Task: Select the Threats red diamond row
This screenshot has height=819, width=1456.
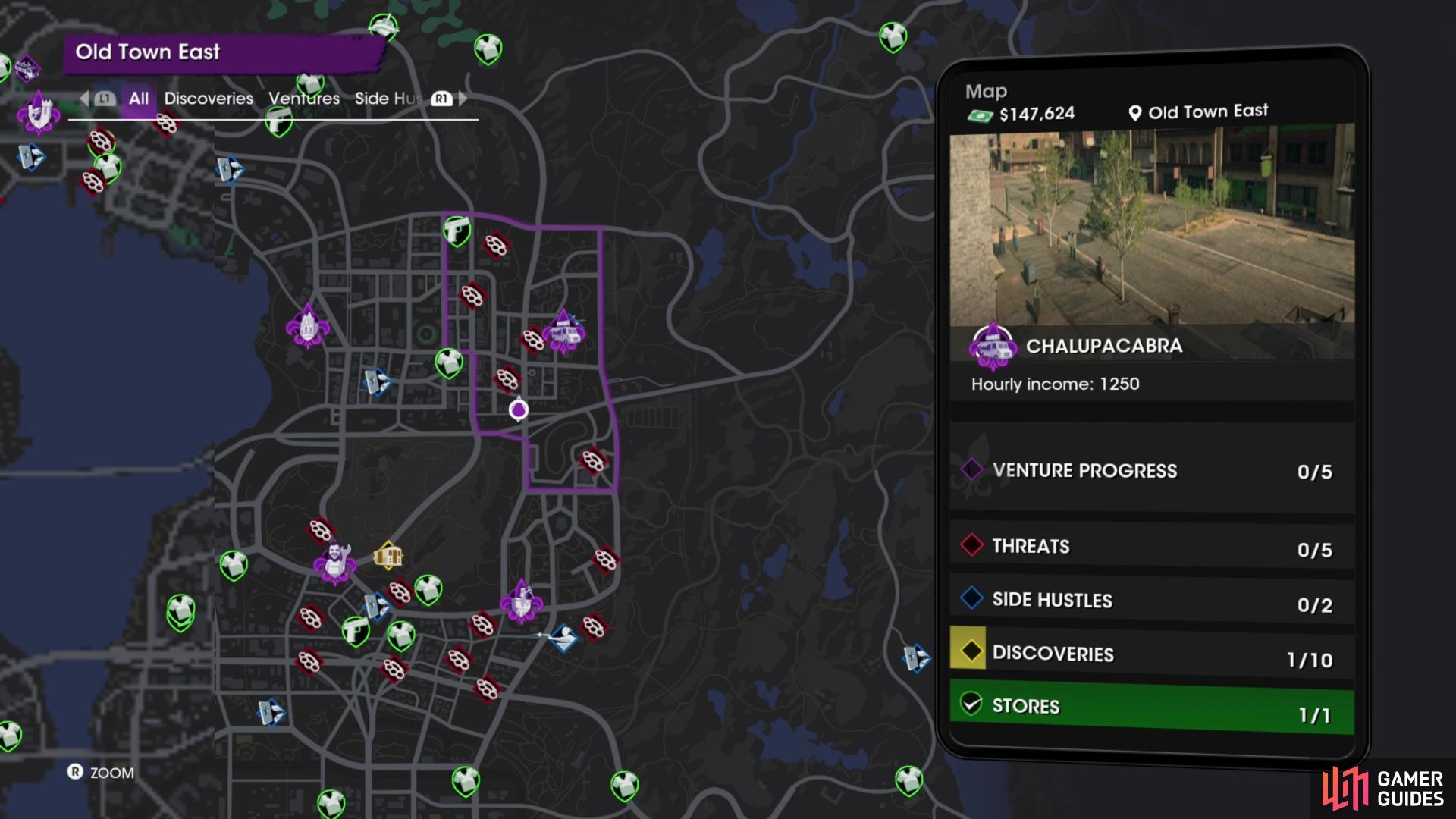Action: pos(1151,547)
